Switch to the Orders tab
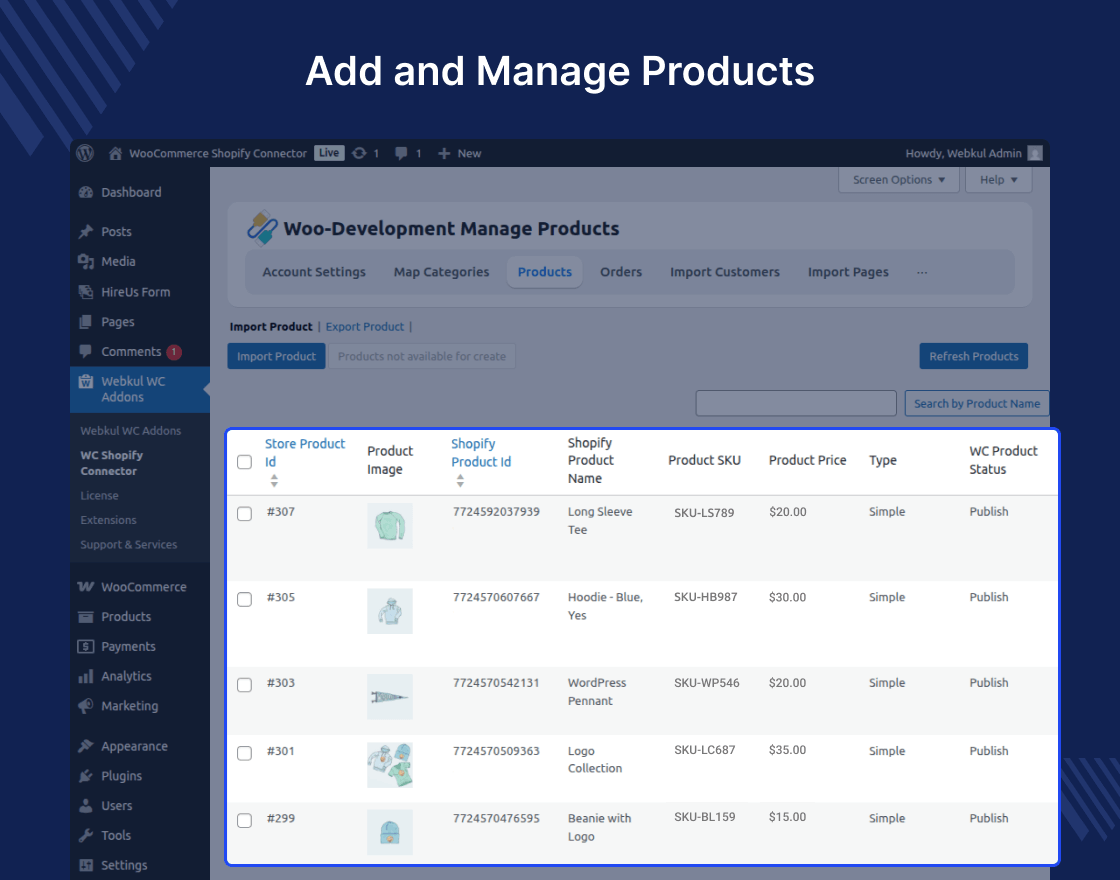Viewport: 1120px width, 880px height. point(621,272)
